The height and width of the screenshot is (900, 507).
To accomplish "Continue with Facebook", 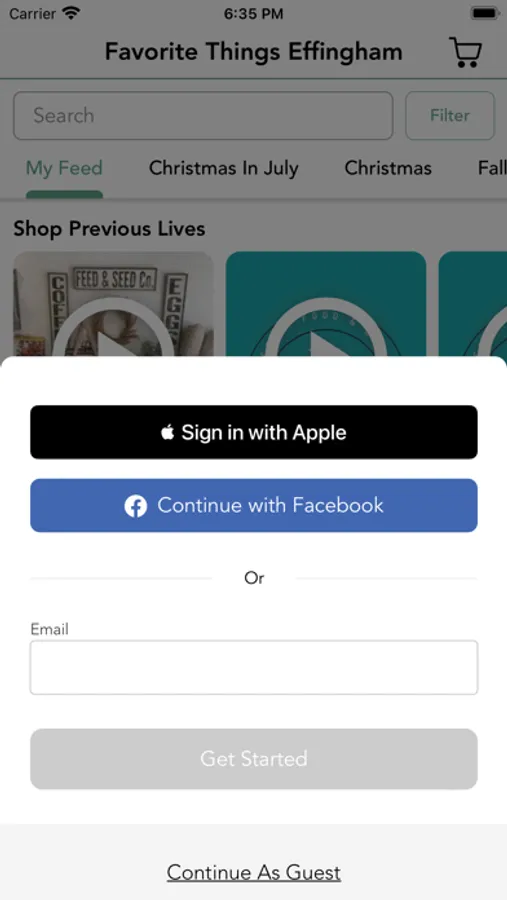I will coord(254,506).
